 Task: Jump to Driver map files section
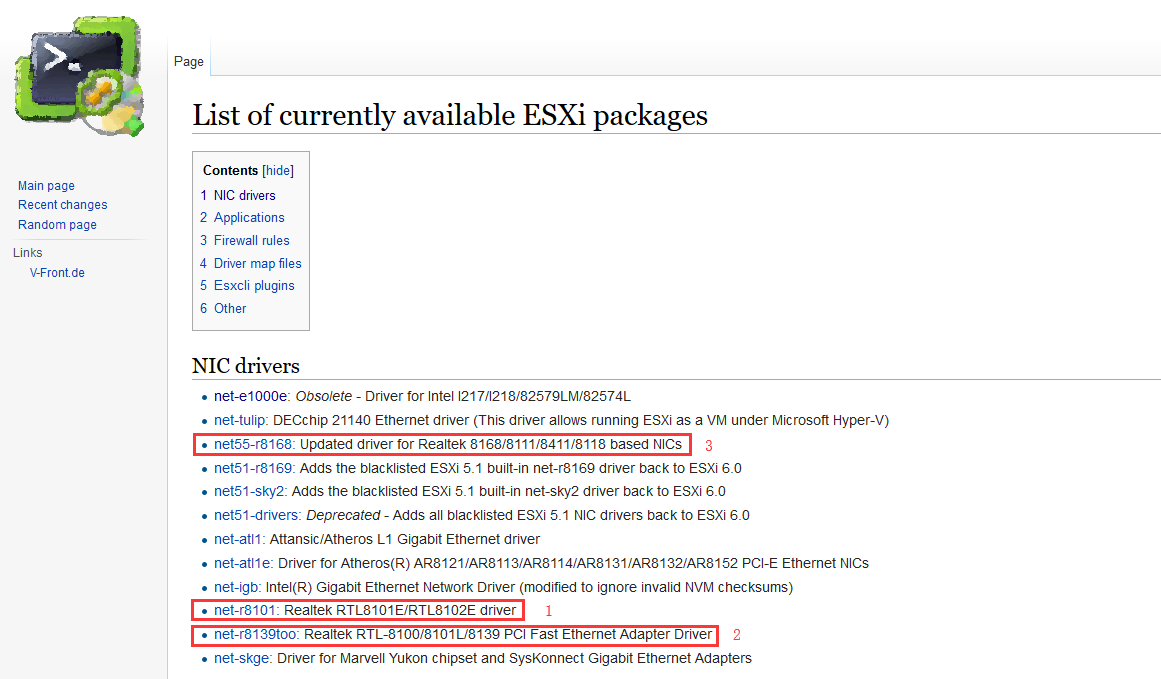tap(257, 263)
